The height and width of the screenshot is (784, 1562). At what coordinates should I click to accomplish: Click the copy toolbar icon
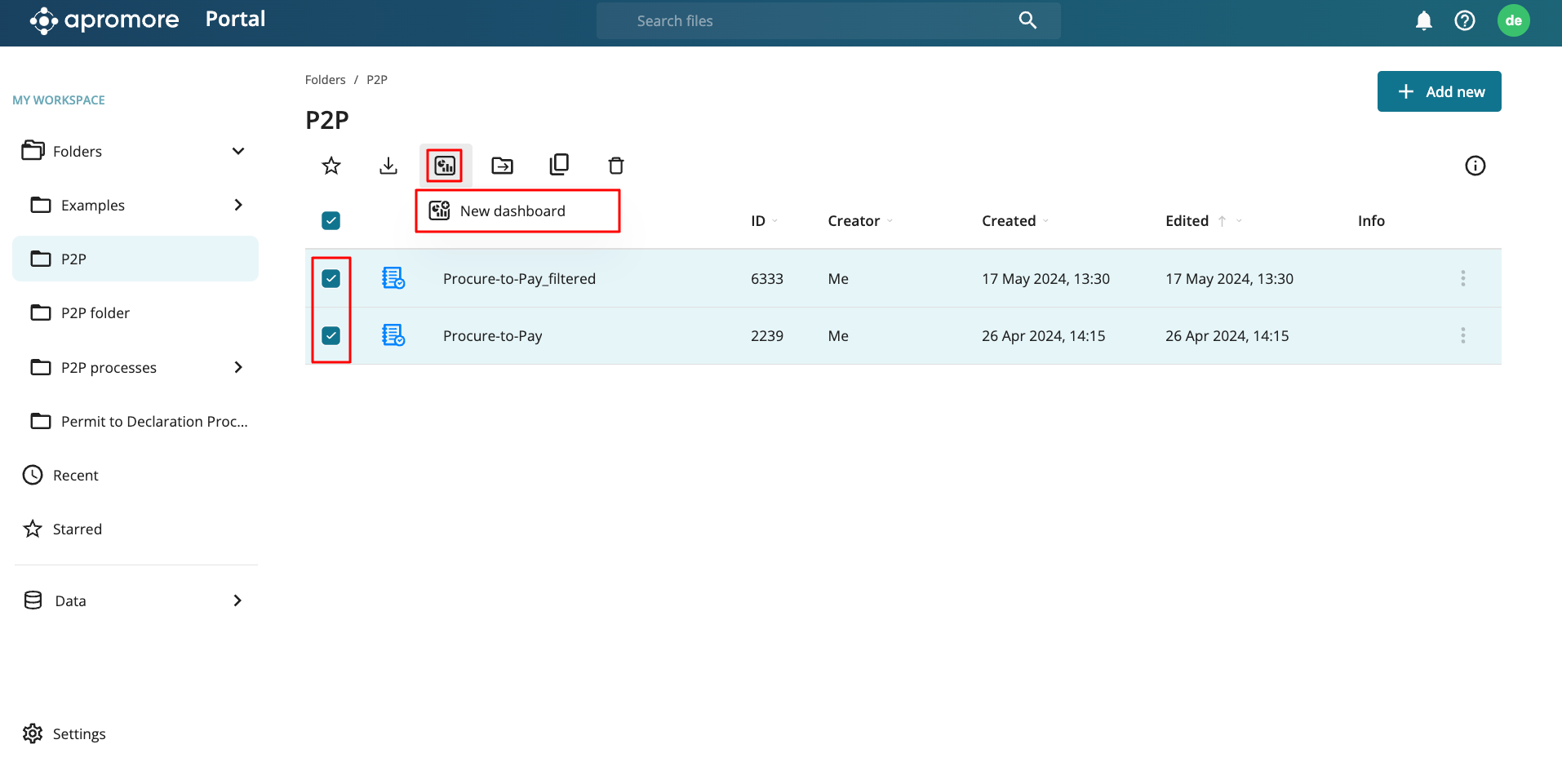(559, 165)
